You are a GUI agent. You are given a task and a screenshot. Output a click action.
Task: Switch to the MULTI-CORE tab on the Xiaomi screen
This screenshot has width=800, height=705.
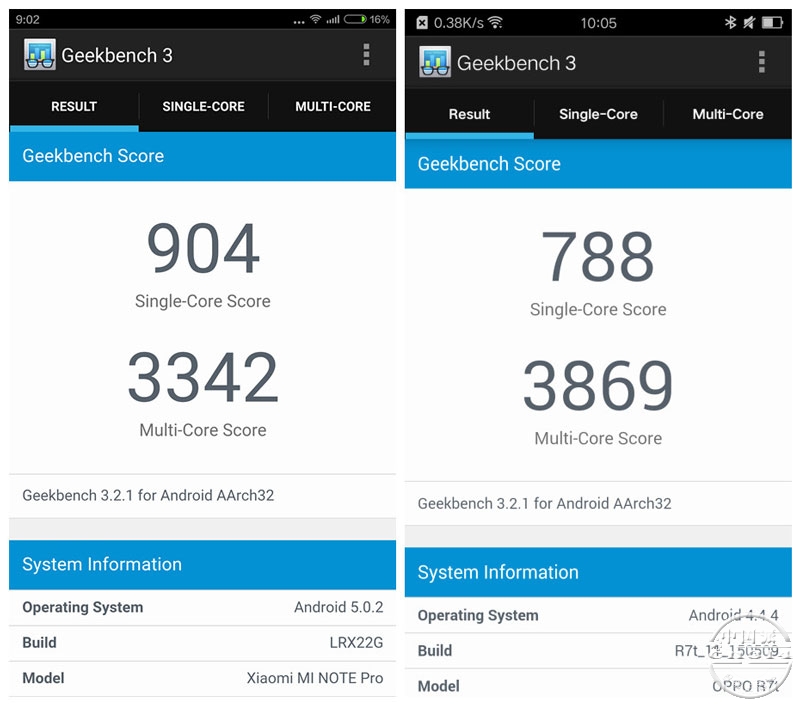click(x=333, y=107)
